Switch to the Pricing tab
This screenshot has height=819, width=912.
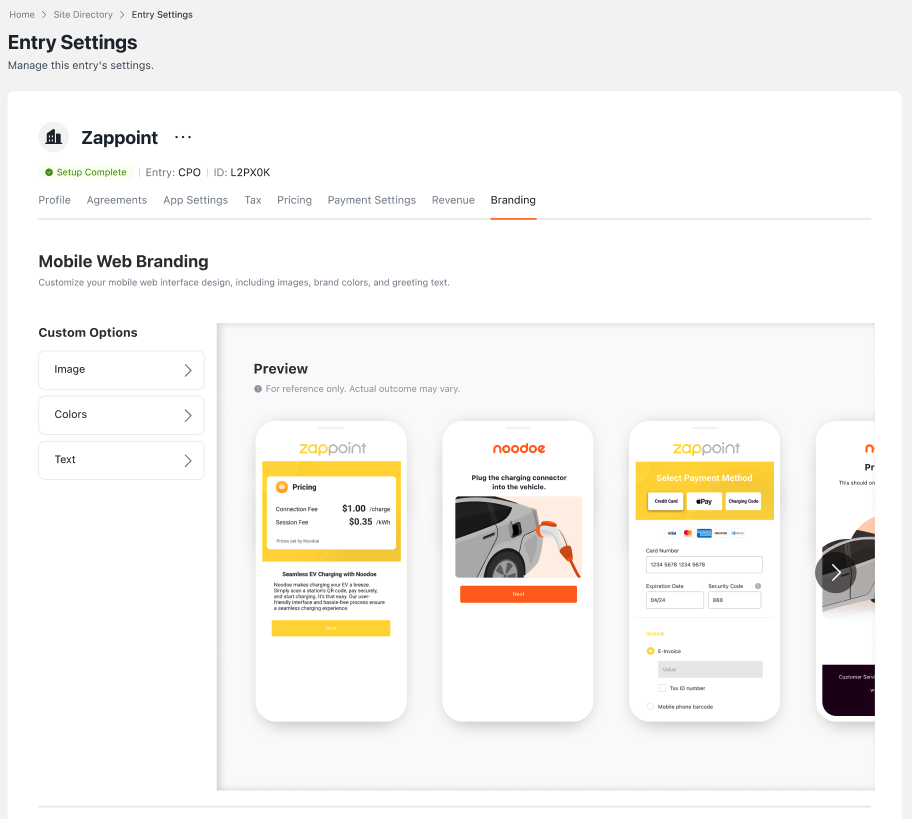pos(294,200)
